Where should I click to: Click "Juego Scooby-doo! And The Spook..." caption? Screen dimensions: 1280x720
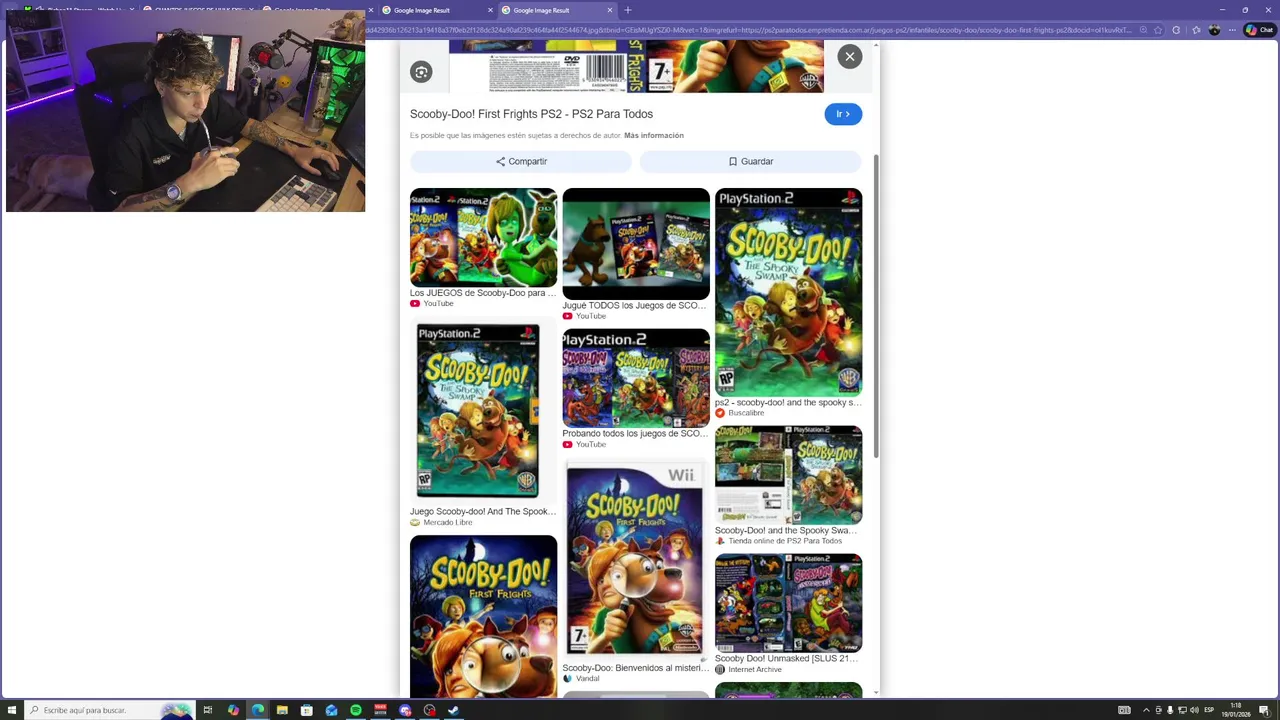click(483, 512)
